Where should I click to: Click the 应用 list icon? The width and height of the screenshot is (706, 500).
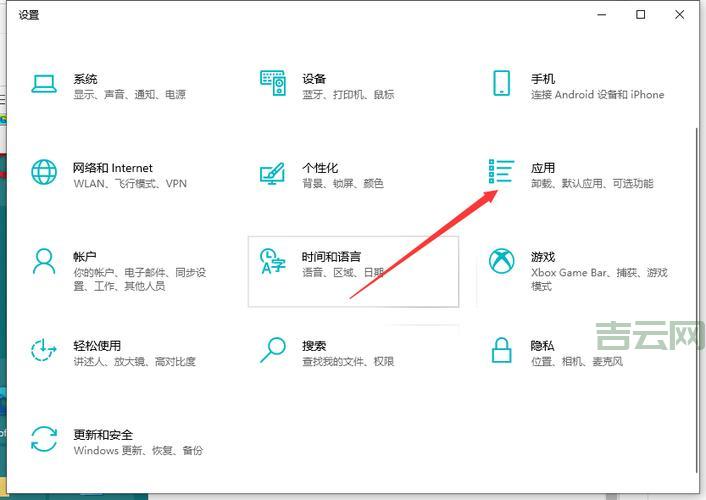click(501, 171)
